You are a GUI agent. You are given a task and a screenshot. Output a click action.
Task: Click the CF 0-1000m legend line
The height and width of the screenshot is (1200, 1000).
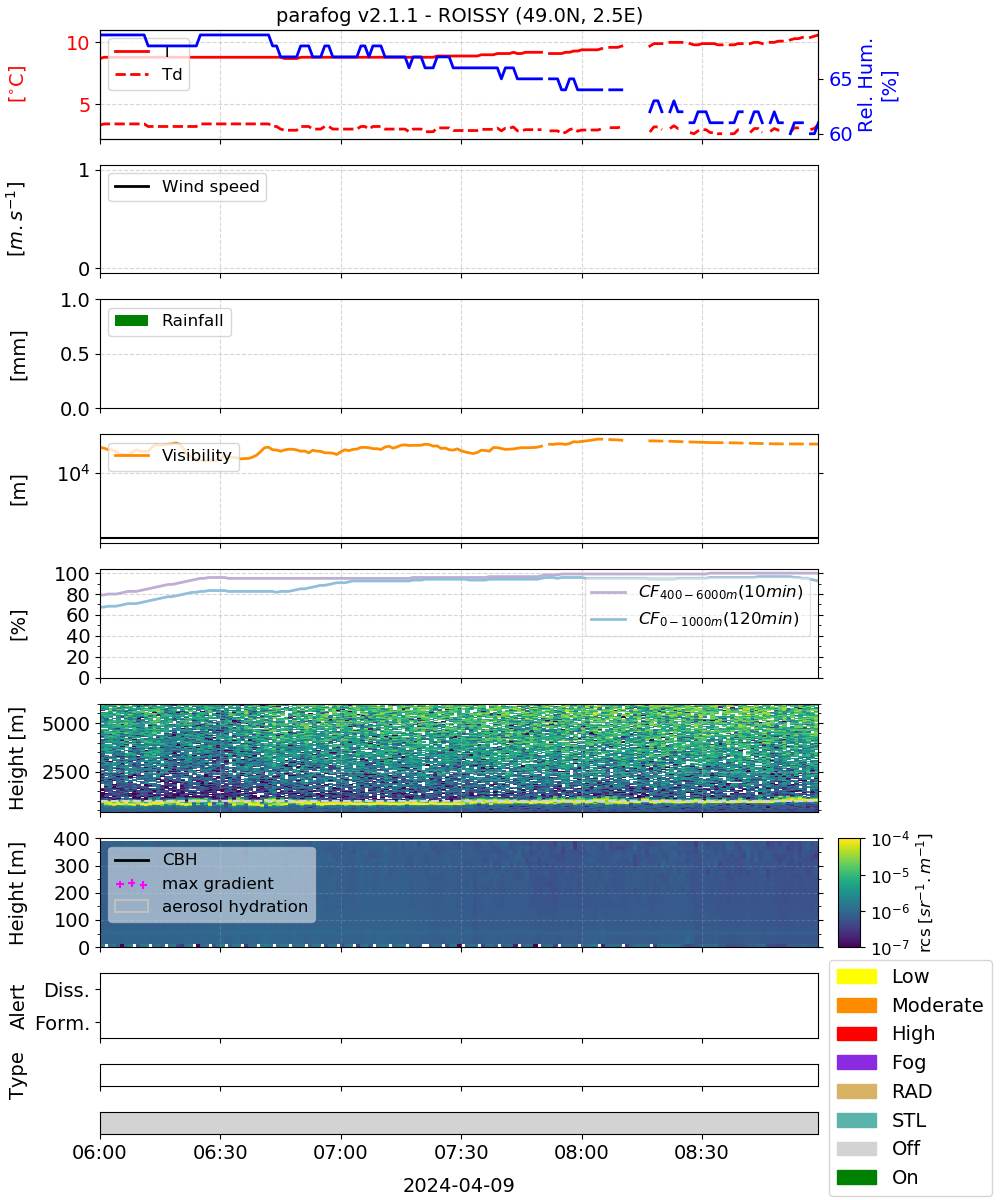pos(609,620)
